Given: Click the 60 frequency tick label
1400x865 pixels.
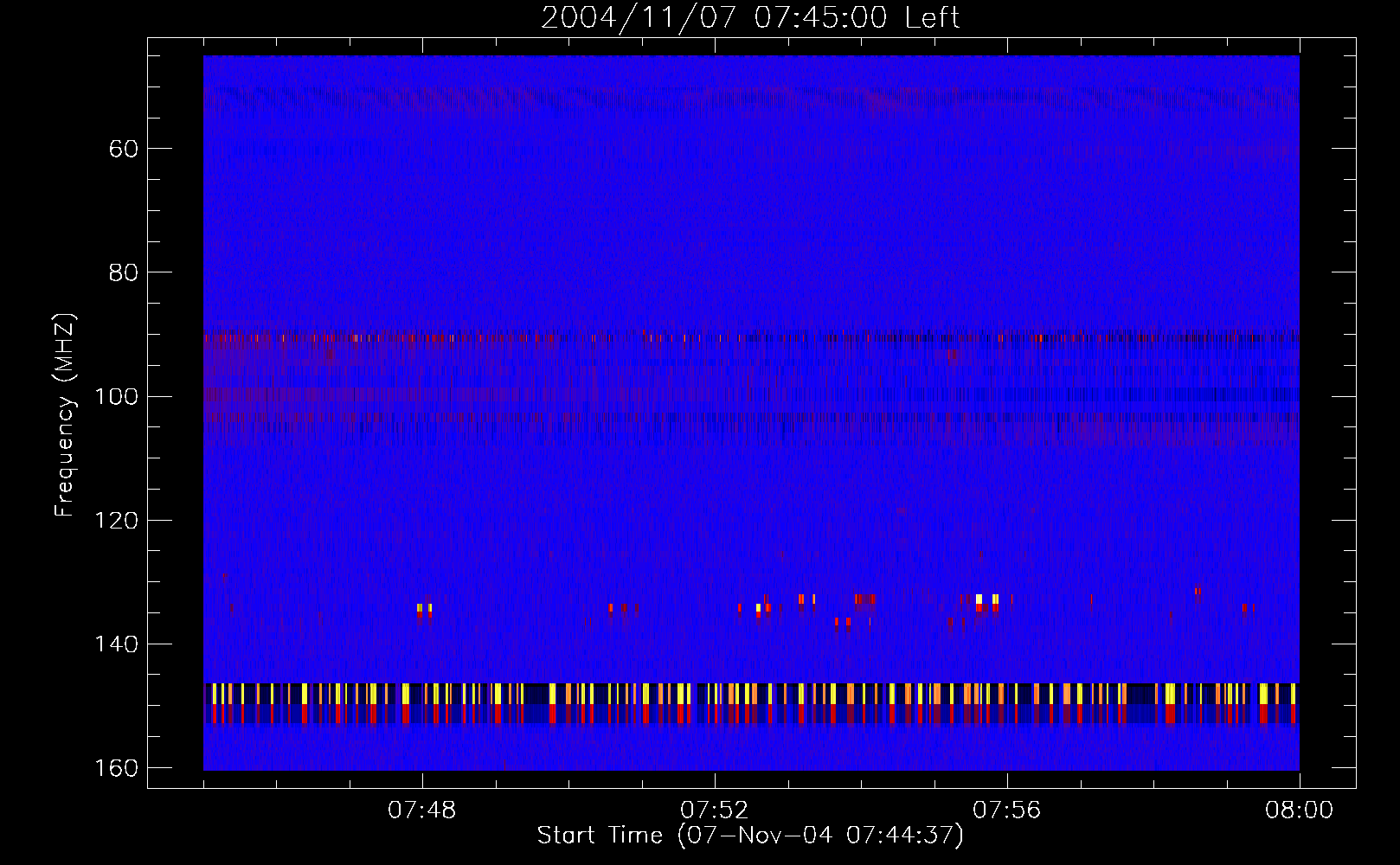Looking at the screenshot, I should tap(124, 149).
